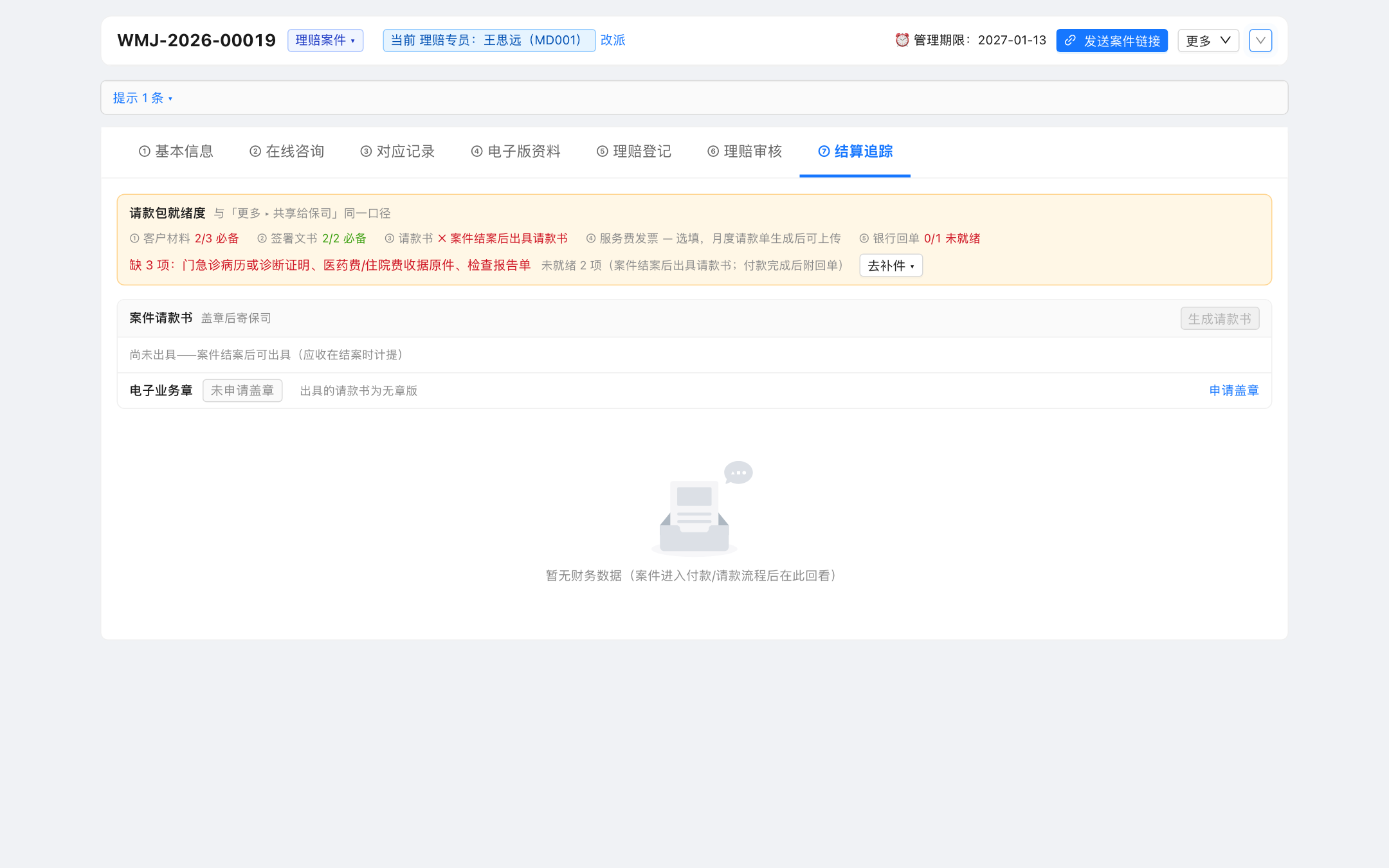Click the 改派 reassign link

613,41
